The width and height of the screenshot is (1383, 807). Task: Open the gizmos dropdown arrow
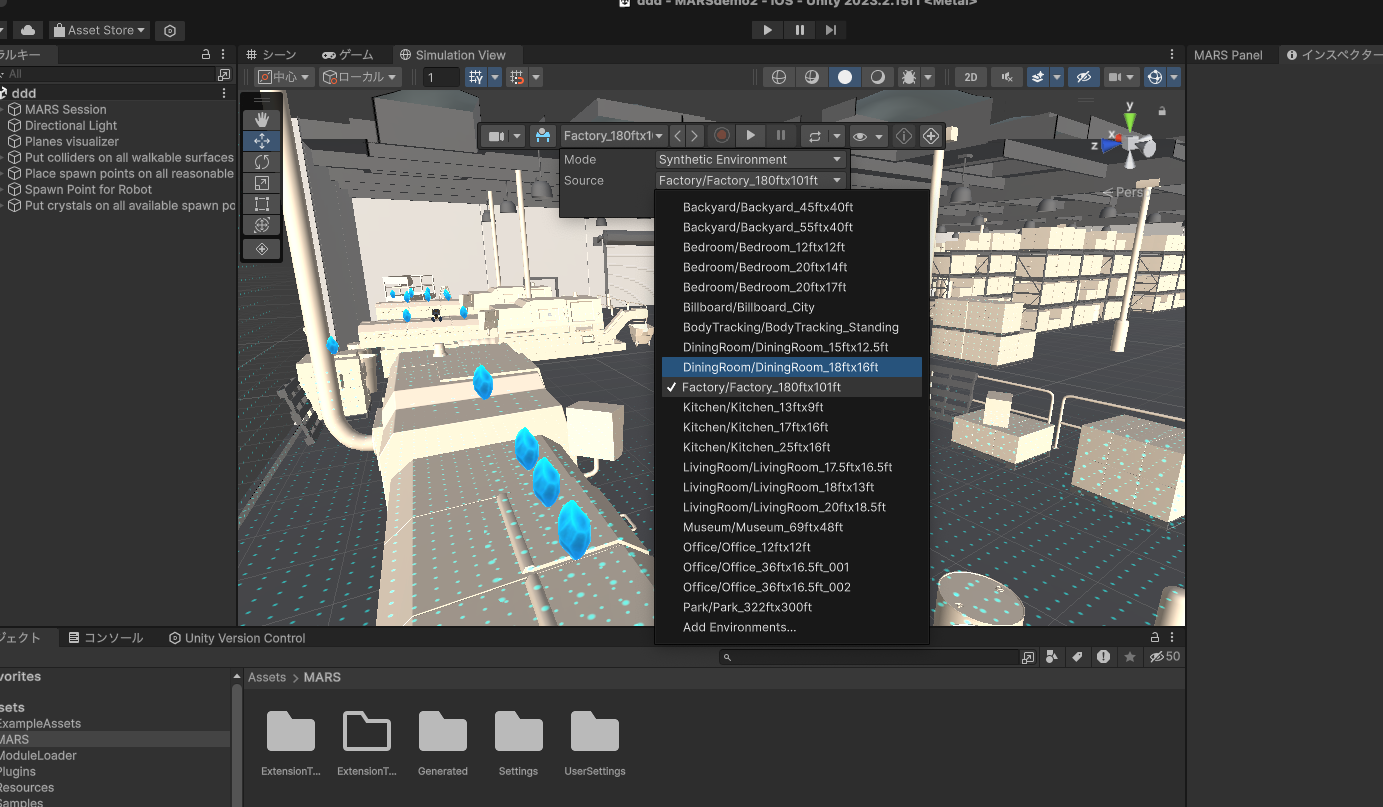pos(1175,77)
